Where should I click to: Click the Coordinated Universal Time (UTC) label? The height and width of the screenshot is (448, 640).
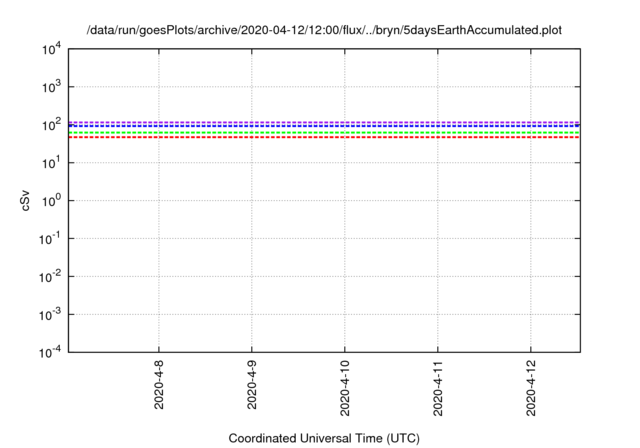tap(324, 438)
